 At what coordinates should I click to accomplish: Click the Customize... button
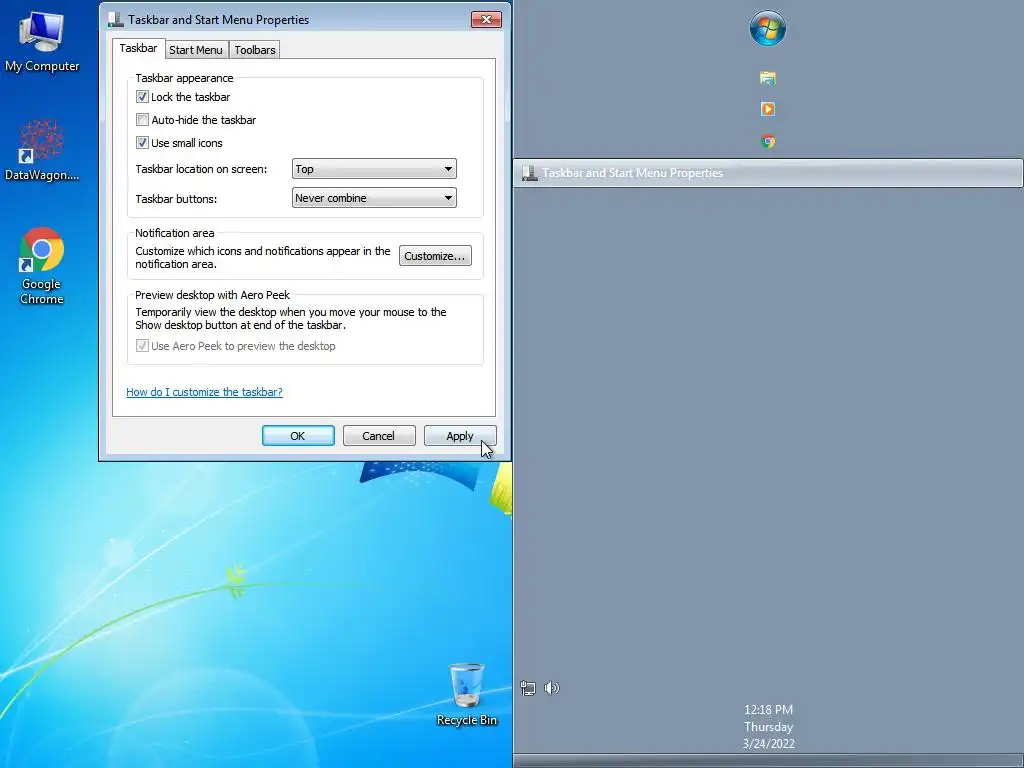click(435, 256)
